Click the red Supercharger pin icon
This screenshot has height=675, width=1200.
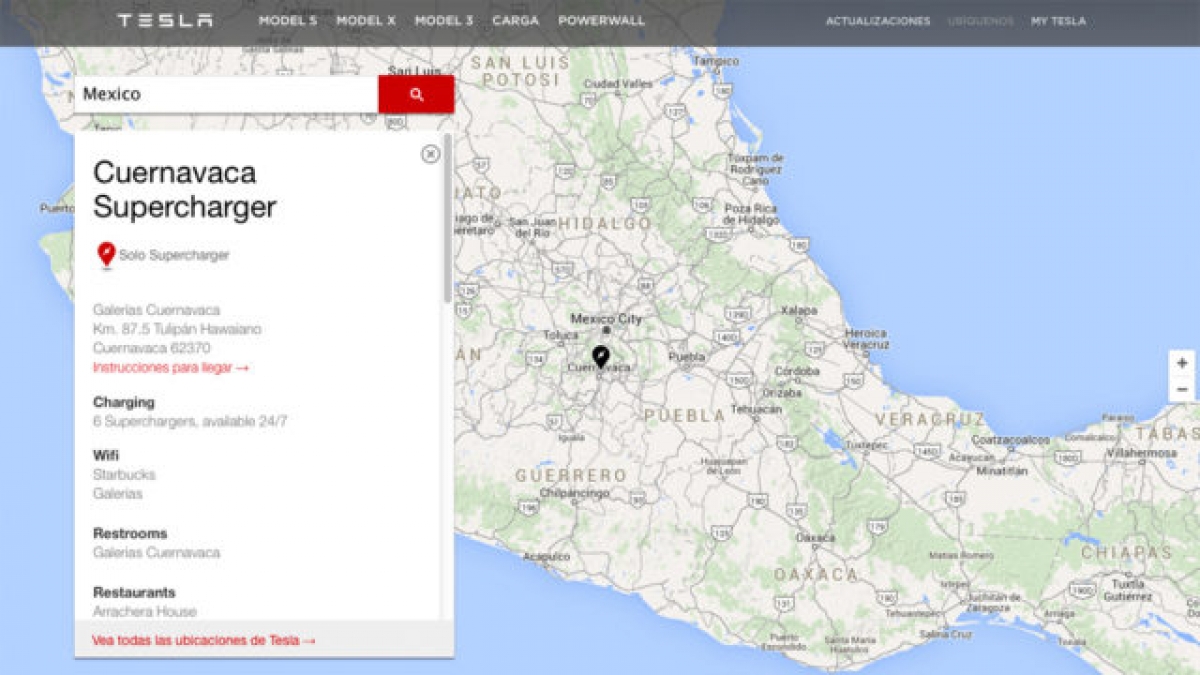(106, 255)
